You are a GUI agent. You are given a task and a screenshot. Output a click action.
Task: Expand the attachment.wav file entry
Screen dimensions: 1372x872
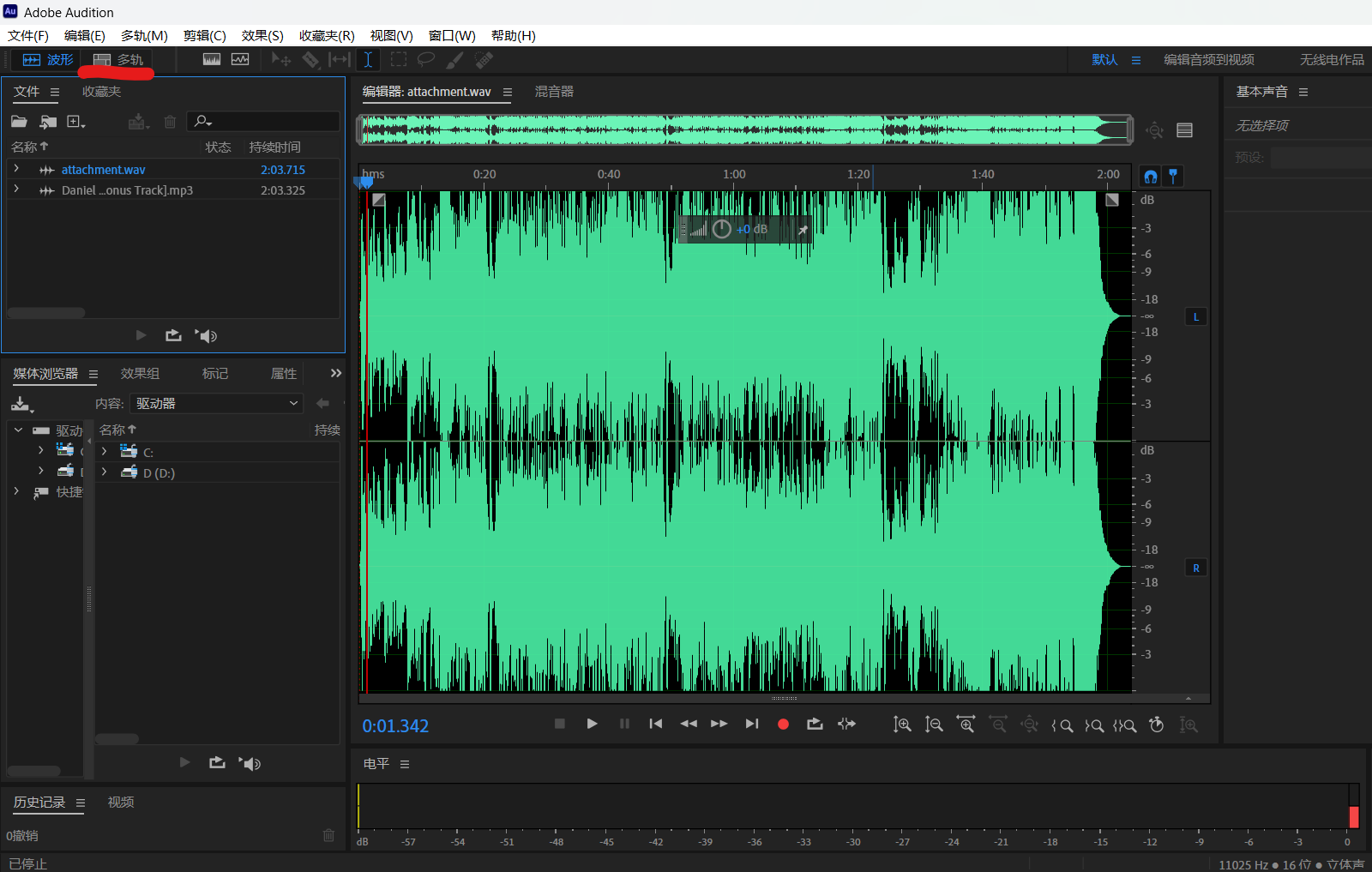pos(16,170)
